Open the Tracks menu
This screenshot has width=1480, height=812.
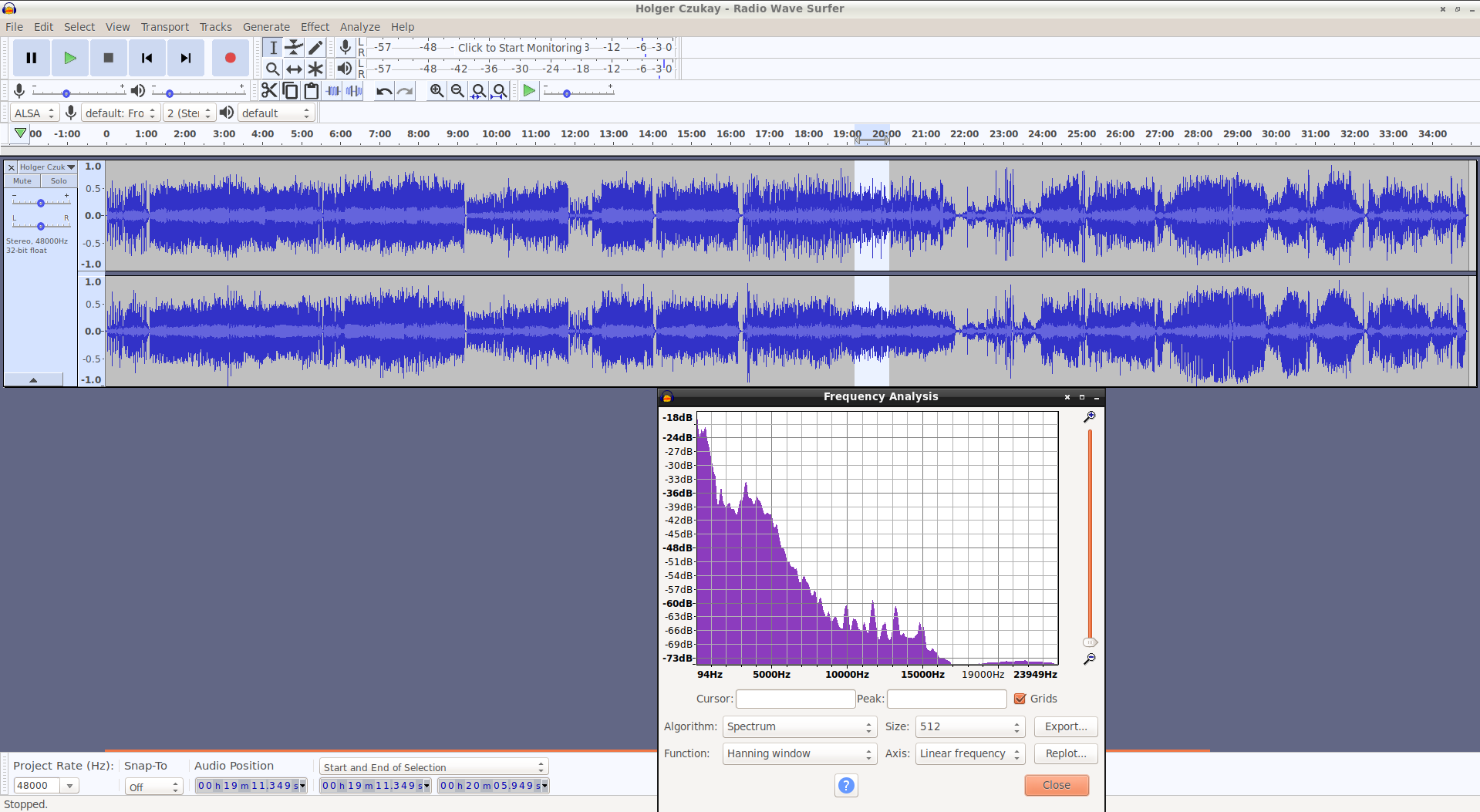coord(215,27)
